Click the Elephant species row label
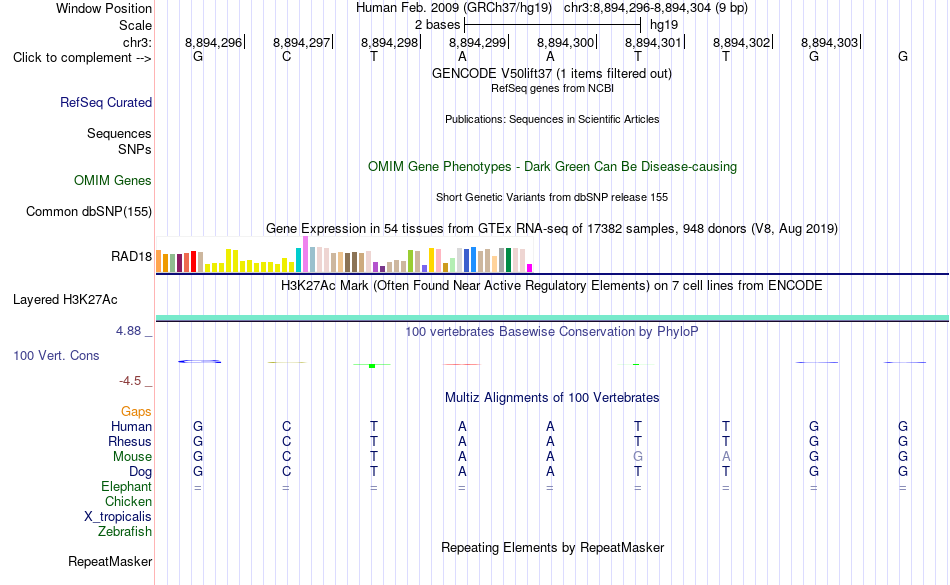This screenshot has width=950, height=585. [127, 486]
